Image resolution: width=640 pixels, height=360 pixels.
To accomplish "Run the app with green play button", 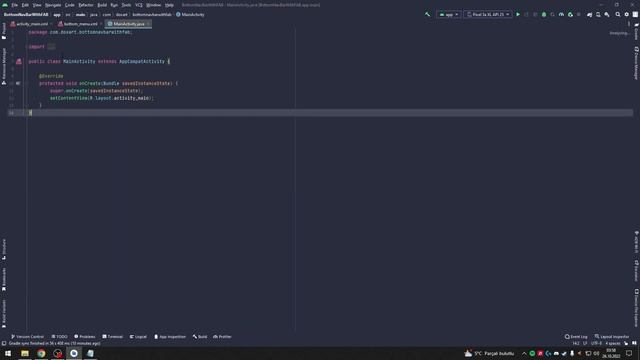I will (x=518, y=14).
